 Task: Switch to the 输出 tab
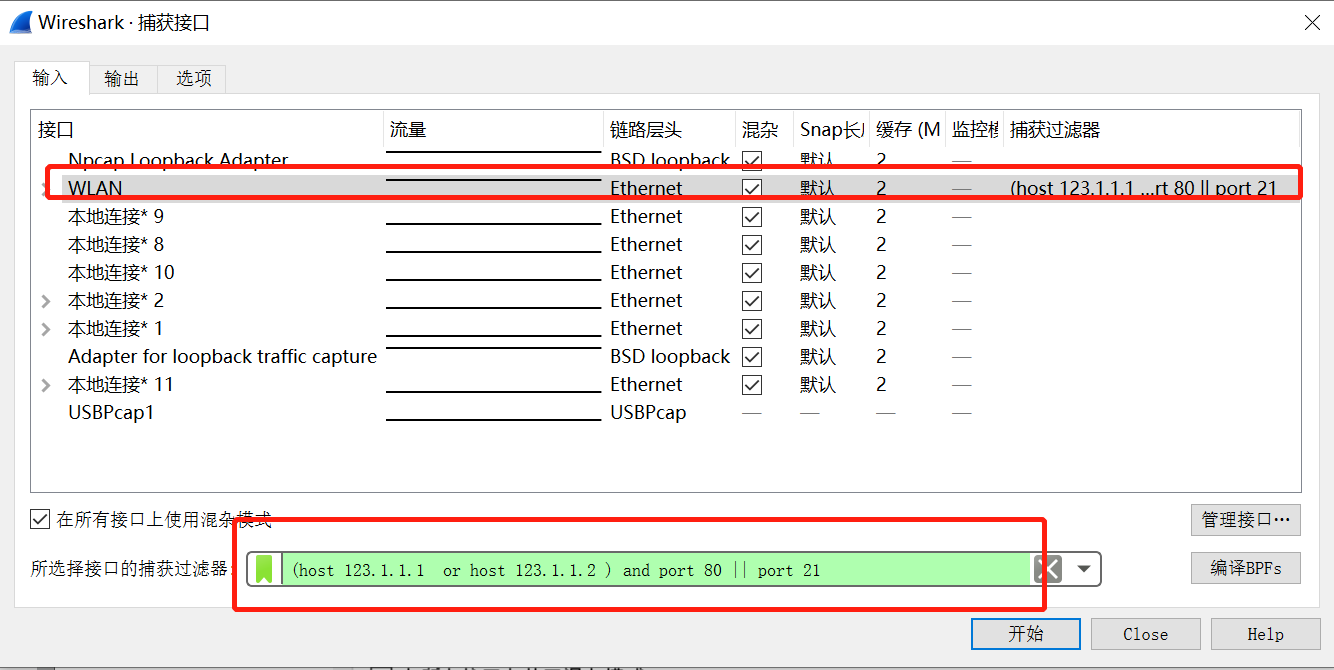122,78
